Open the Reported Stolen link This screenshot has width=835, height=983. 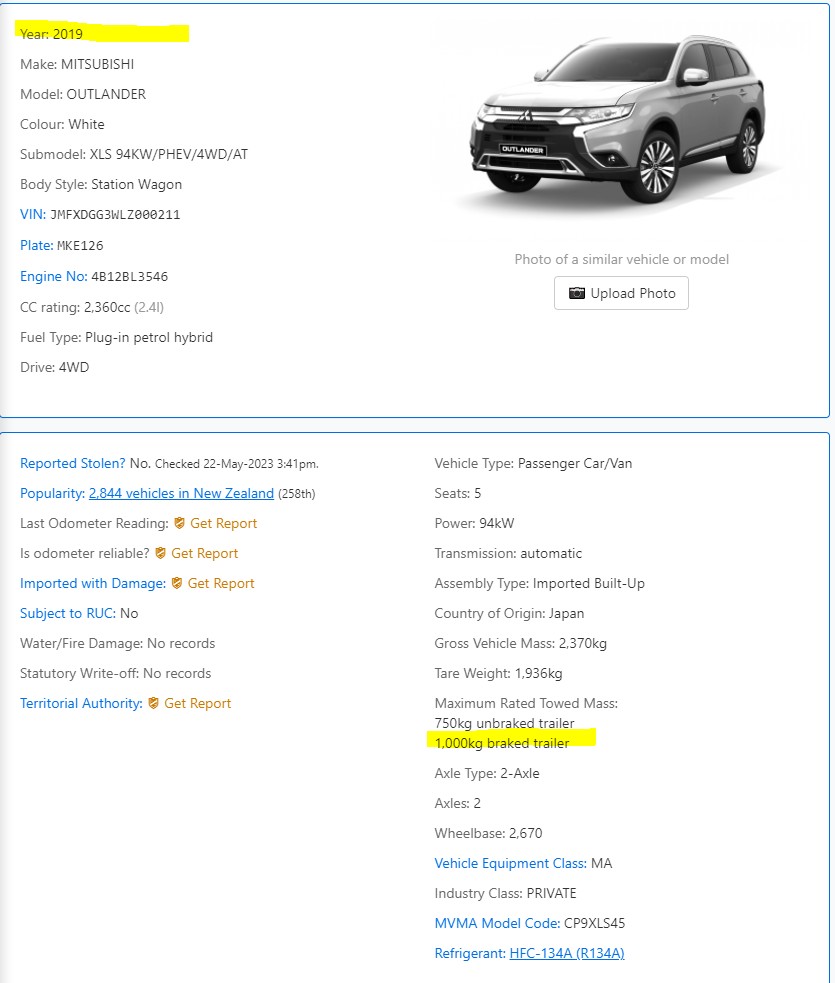pos(73,463)
